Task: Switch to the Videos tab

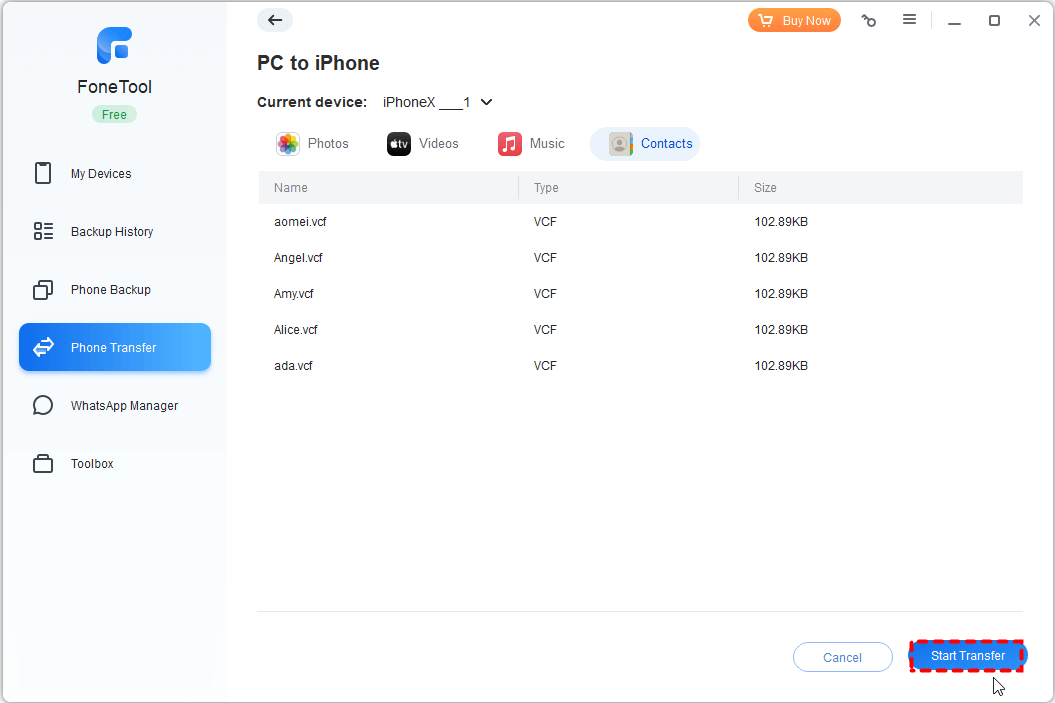Action: [x=423, y=144]
